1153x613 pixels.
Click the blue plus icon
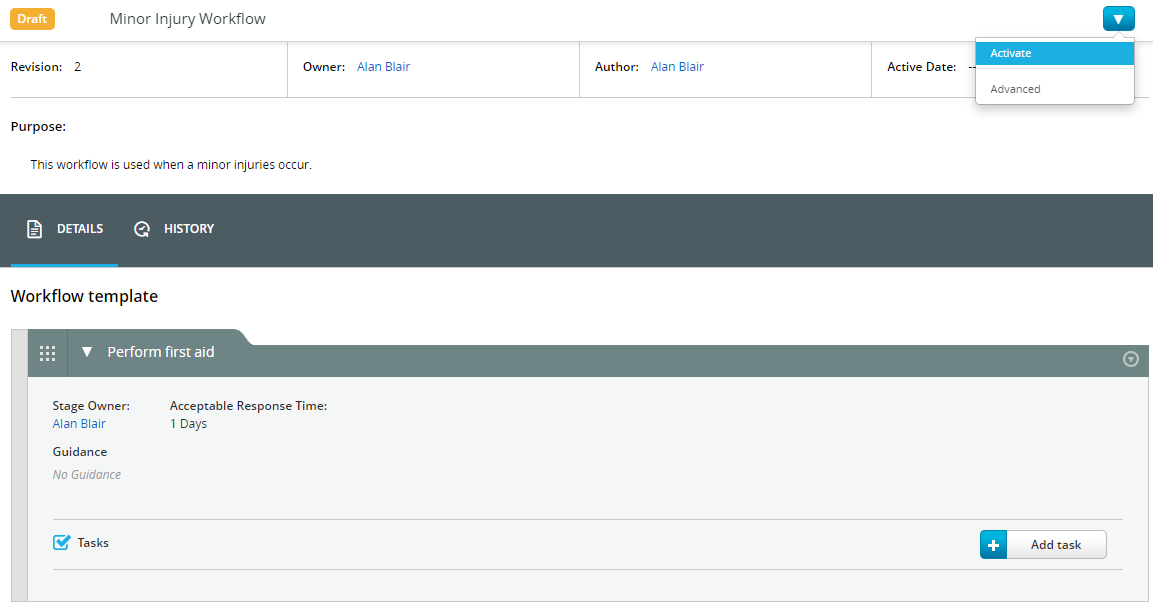(993, 545)
